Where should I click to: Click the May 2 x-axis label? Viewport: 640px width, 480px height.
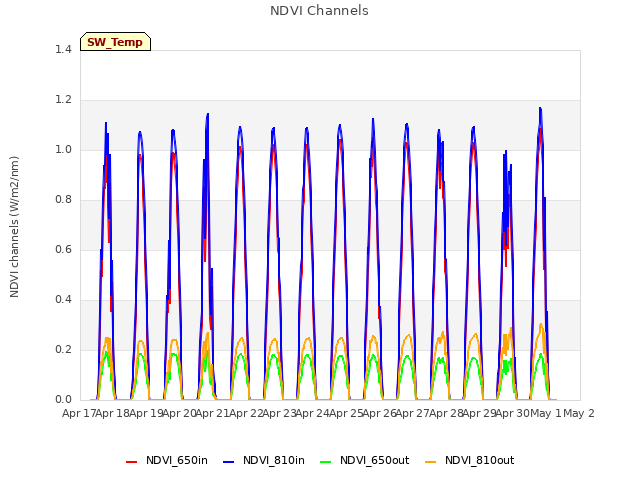(579, 413)
